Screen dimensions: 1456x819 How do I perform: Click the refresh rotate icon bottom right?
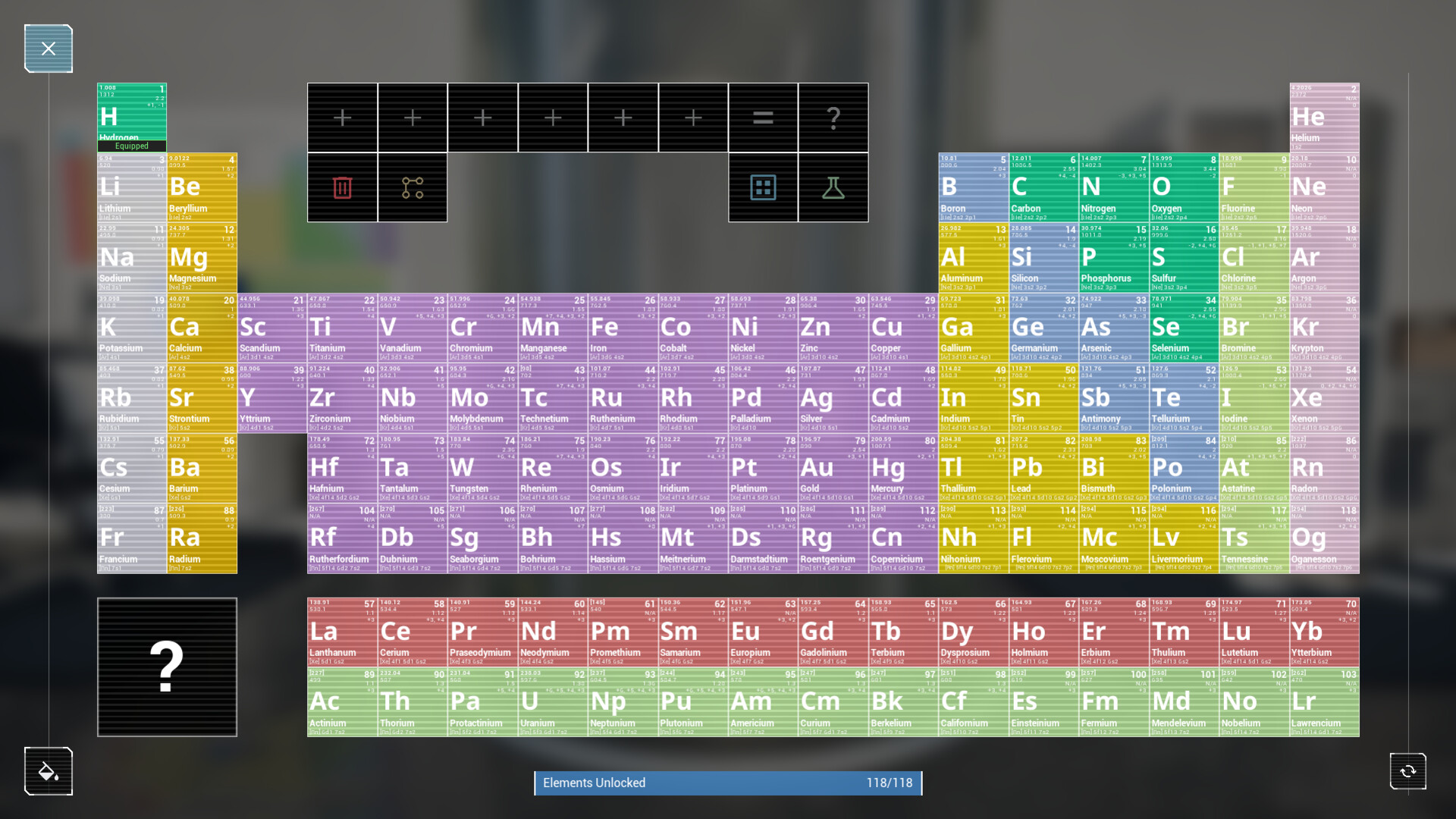tap(1408, 771)
